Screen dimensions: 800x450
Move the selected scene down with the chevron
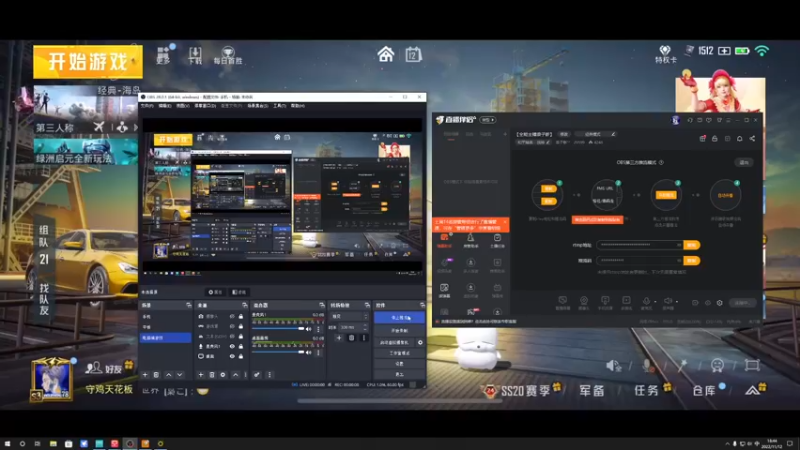pos(180,375)
